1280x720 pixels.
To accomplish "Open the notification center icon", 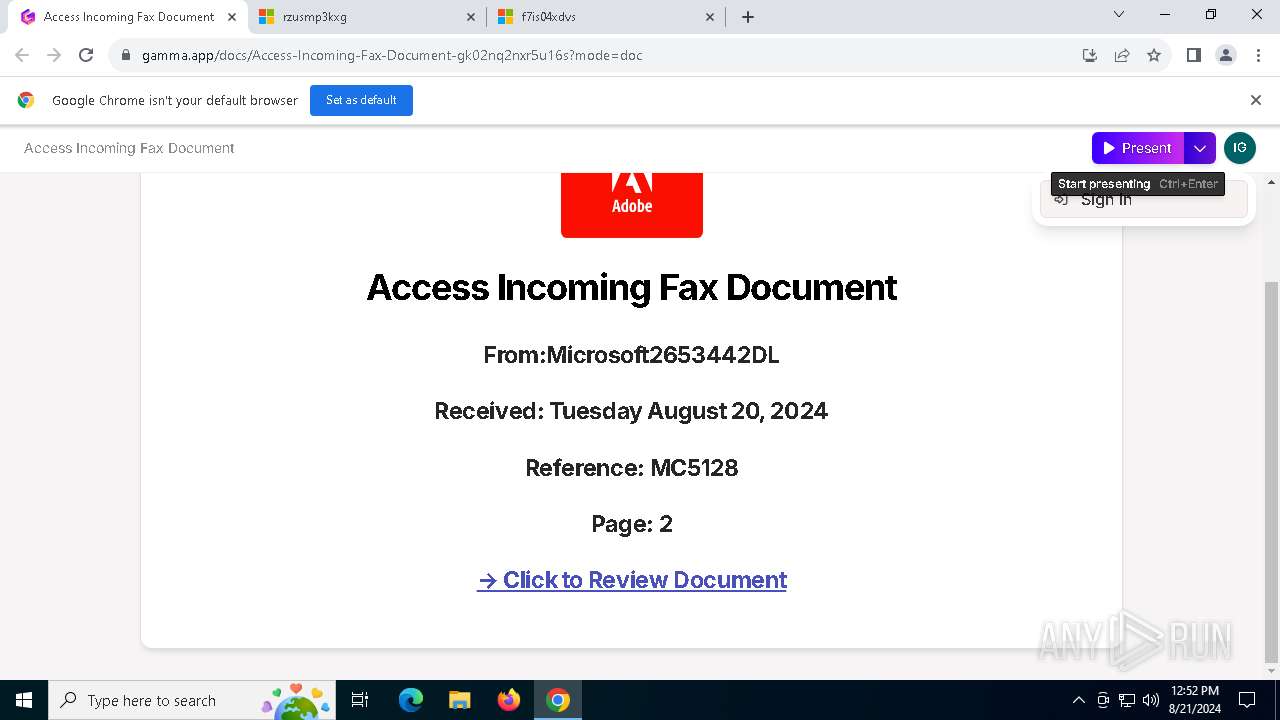I will [x=1247, y=700].
